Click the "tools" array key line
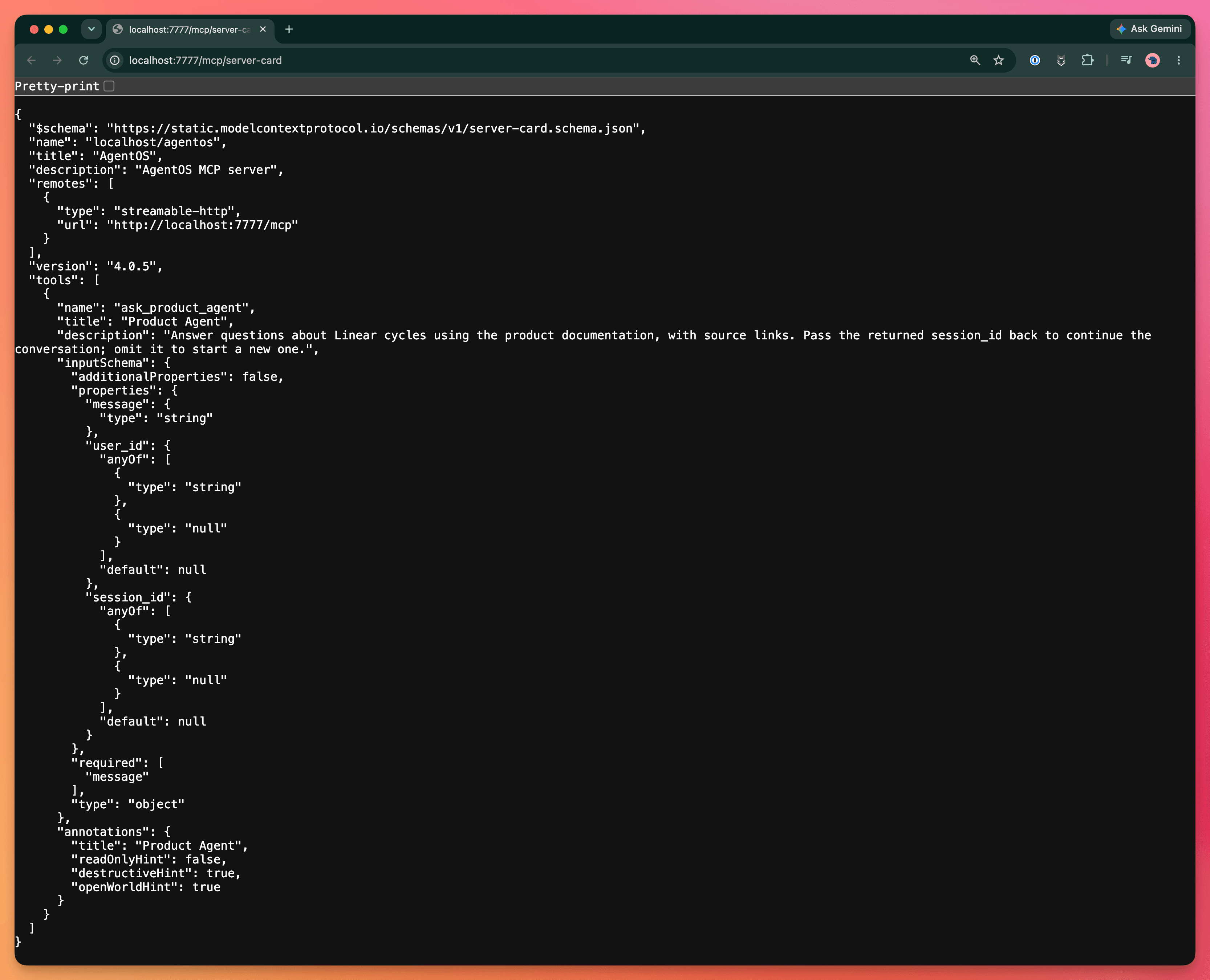 click(x=64, y=280)
